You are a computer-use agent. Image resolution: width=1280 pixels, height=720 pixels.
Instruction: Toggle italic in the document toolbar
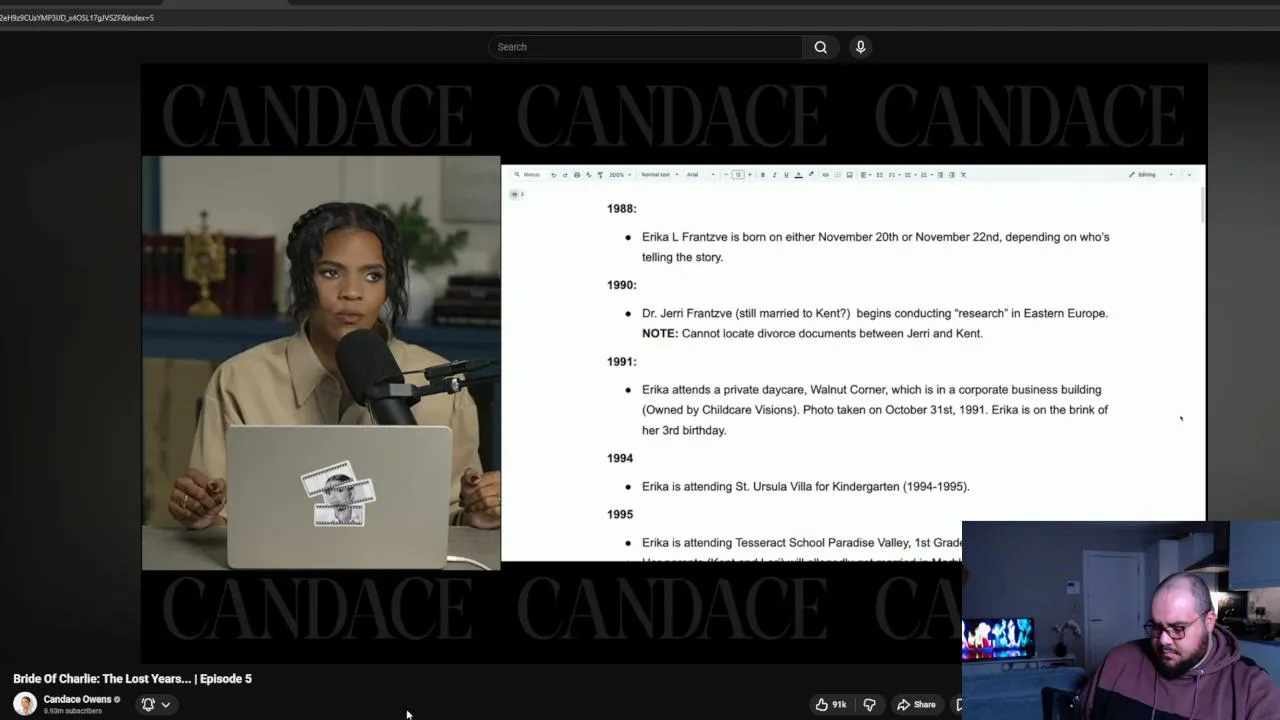click(x=774, y=175)
